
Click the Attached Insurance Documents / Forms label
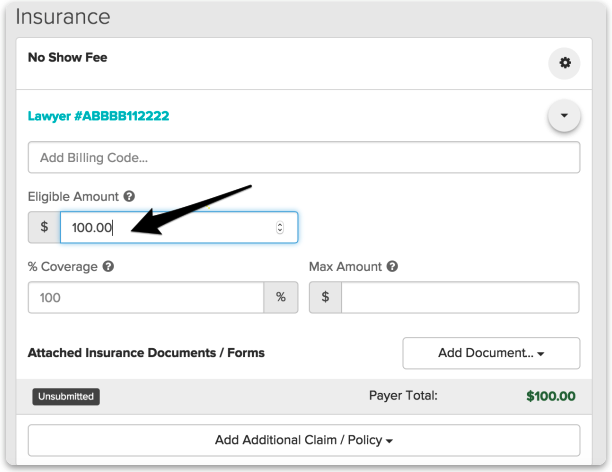146,353
